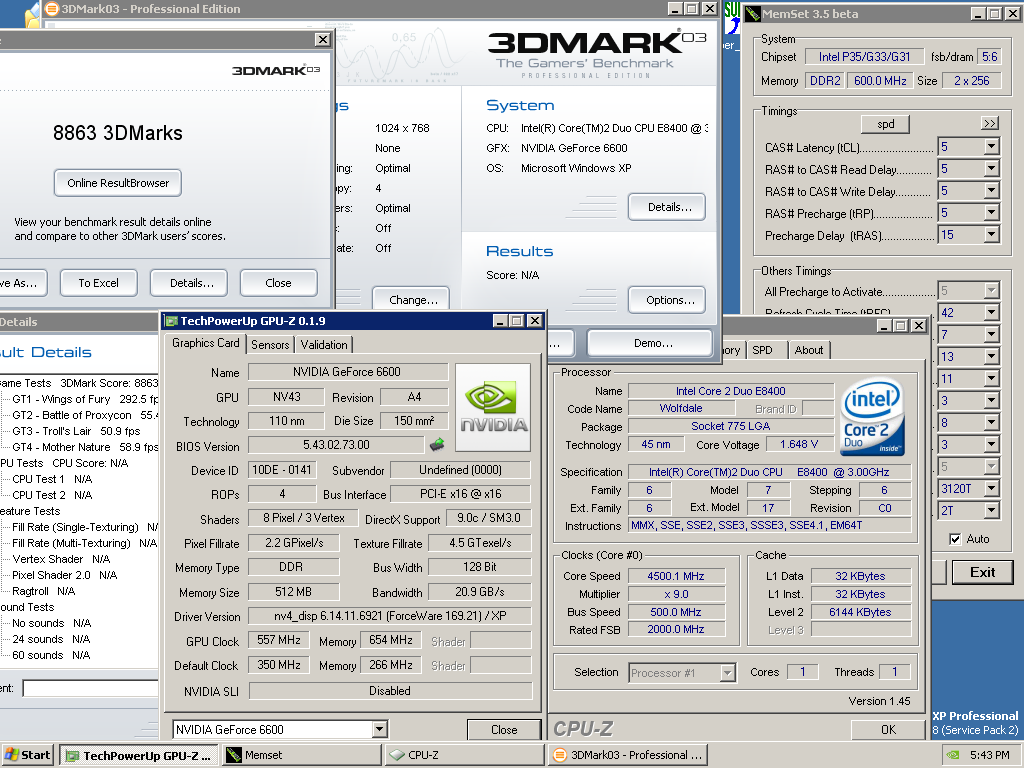Open the 2T command rate dropdown
This screenshot has height=768, width=1024.
point(991,511)
